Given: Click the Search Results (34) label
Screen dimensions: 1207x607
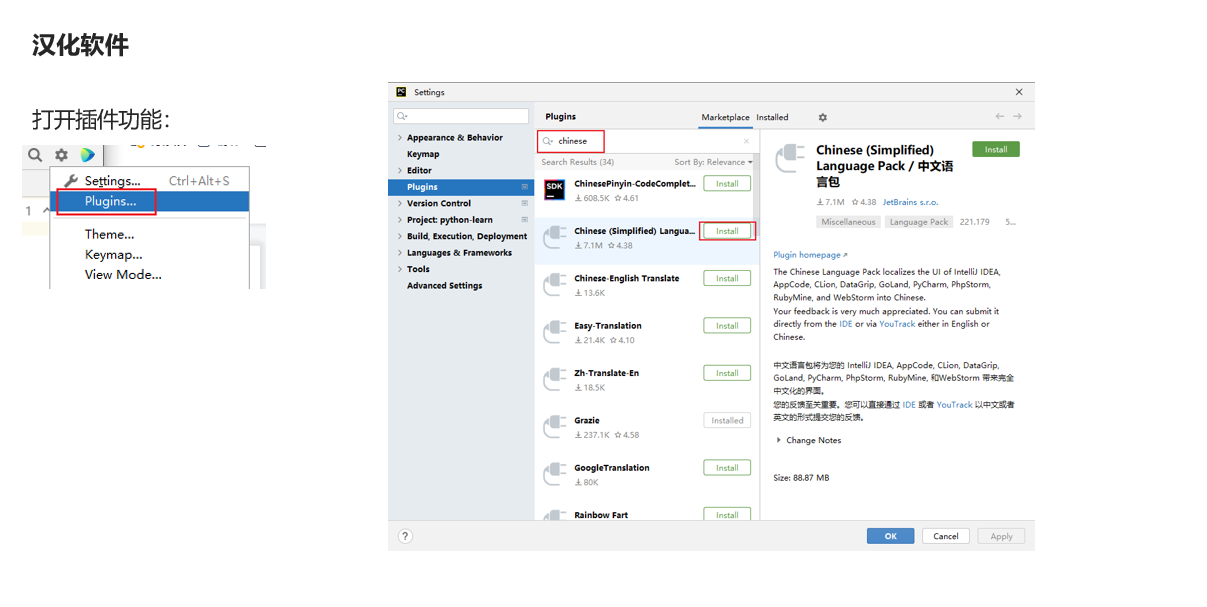Looking at the screenshot, I should click(578, 162).
